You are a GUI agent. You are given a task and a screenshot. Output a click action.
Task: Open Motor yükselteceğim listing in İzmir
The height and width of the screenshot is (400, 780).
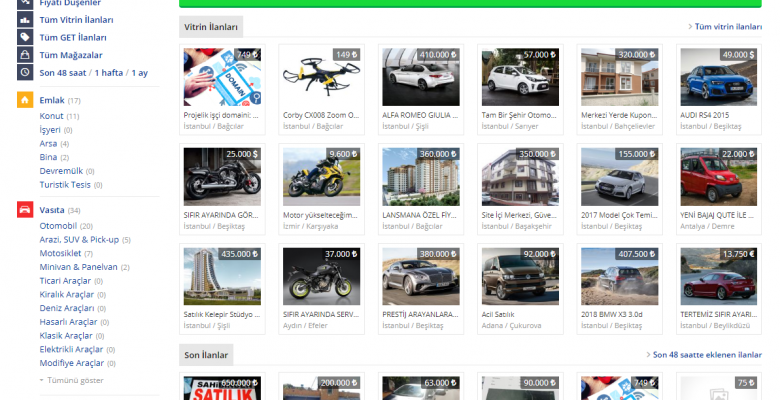point(321,190)
